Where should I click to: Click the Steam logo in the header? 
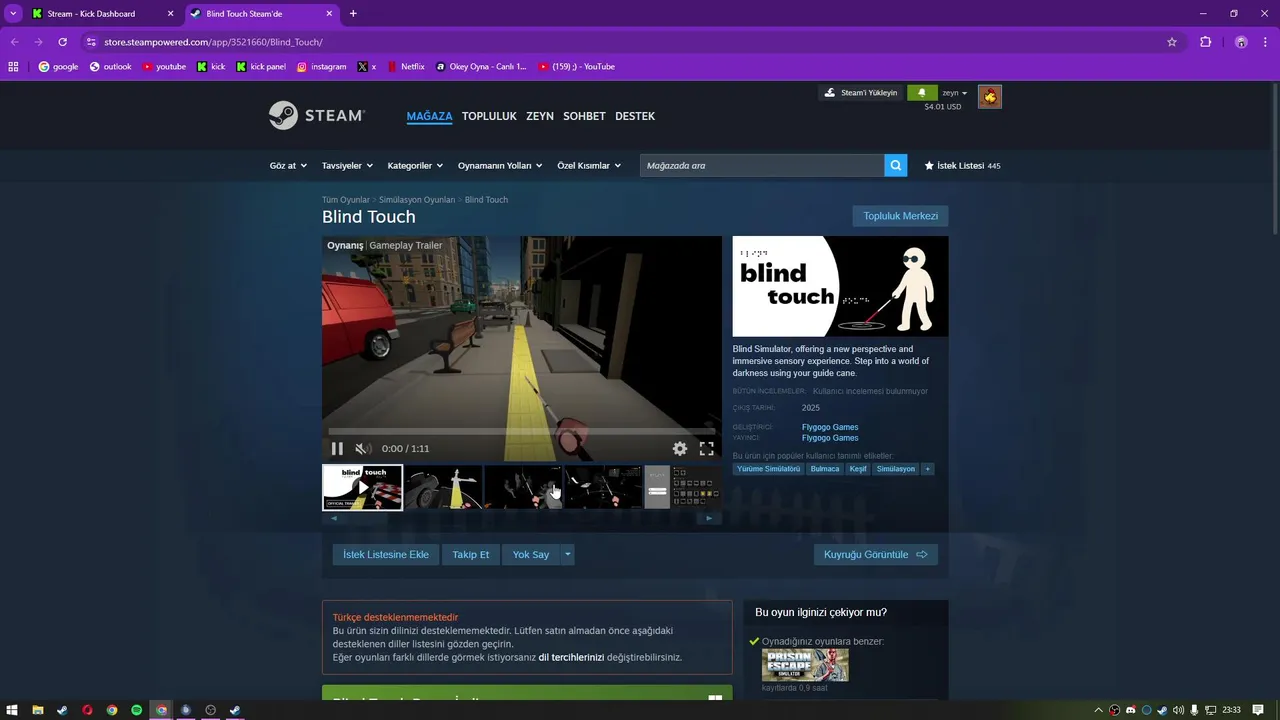tap(316, 116)
